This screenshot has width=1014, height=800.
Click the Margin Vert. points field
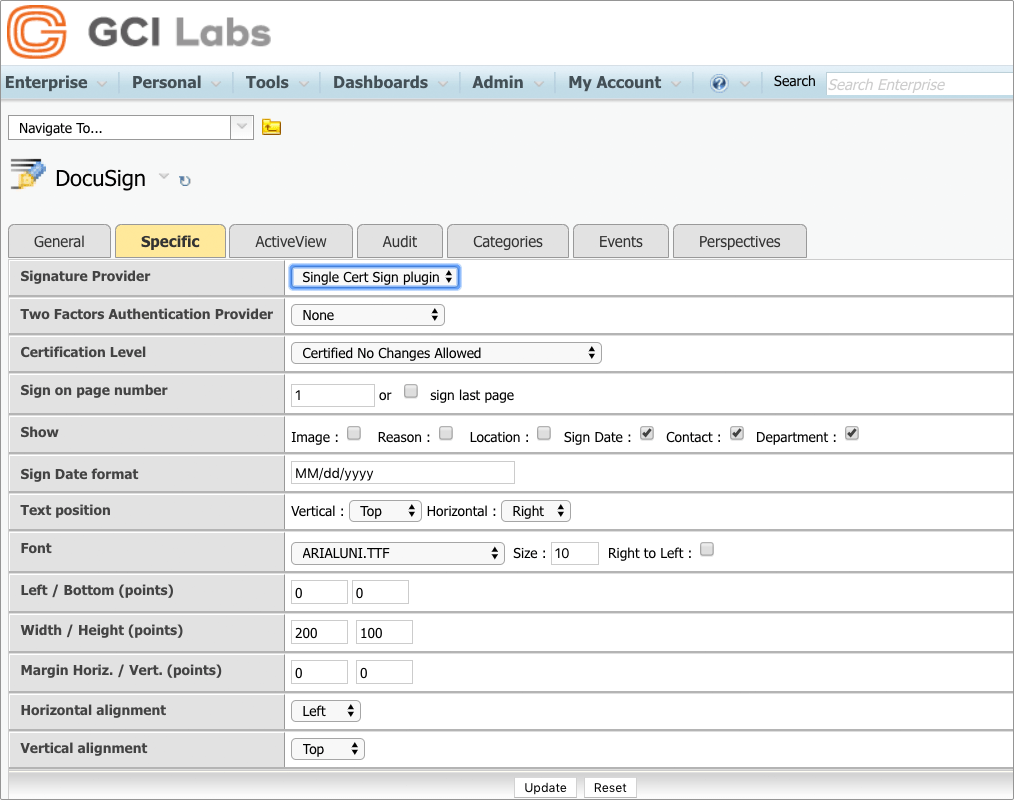point(384,673)
